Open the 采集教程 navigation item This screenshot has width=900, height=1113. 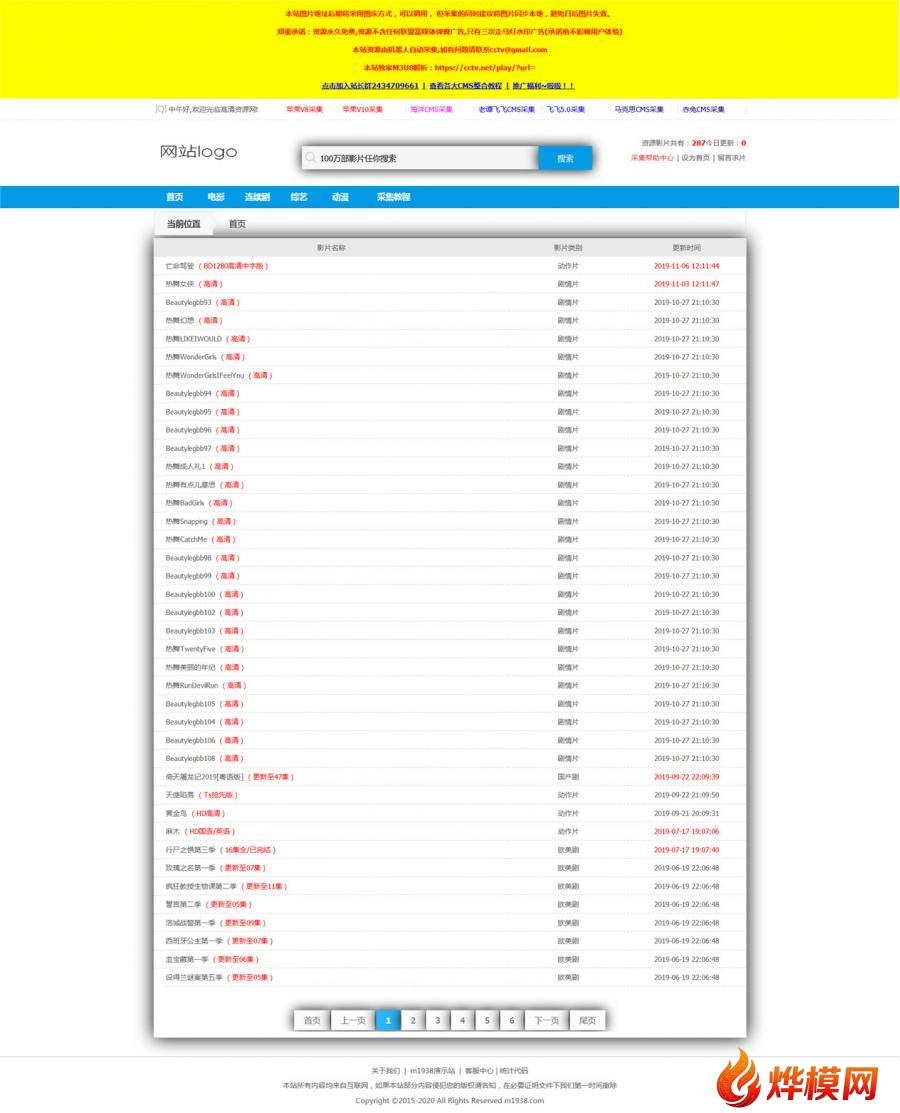click(x=393, y=197)
